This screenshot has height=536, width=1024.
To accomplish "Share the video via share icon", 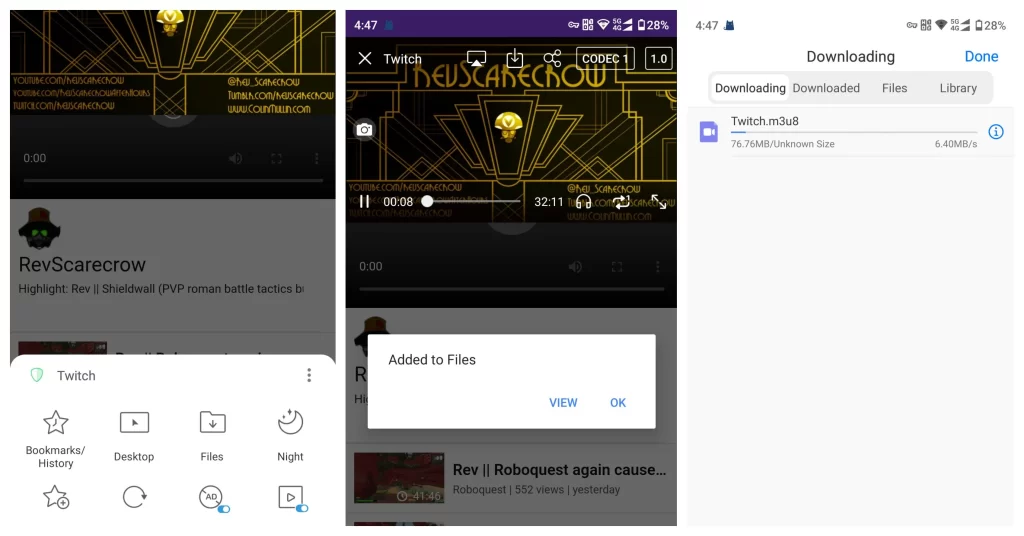I will tap(552, 59).
